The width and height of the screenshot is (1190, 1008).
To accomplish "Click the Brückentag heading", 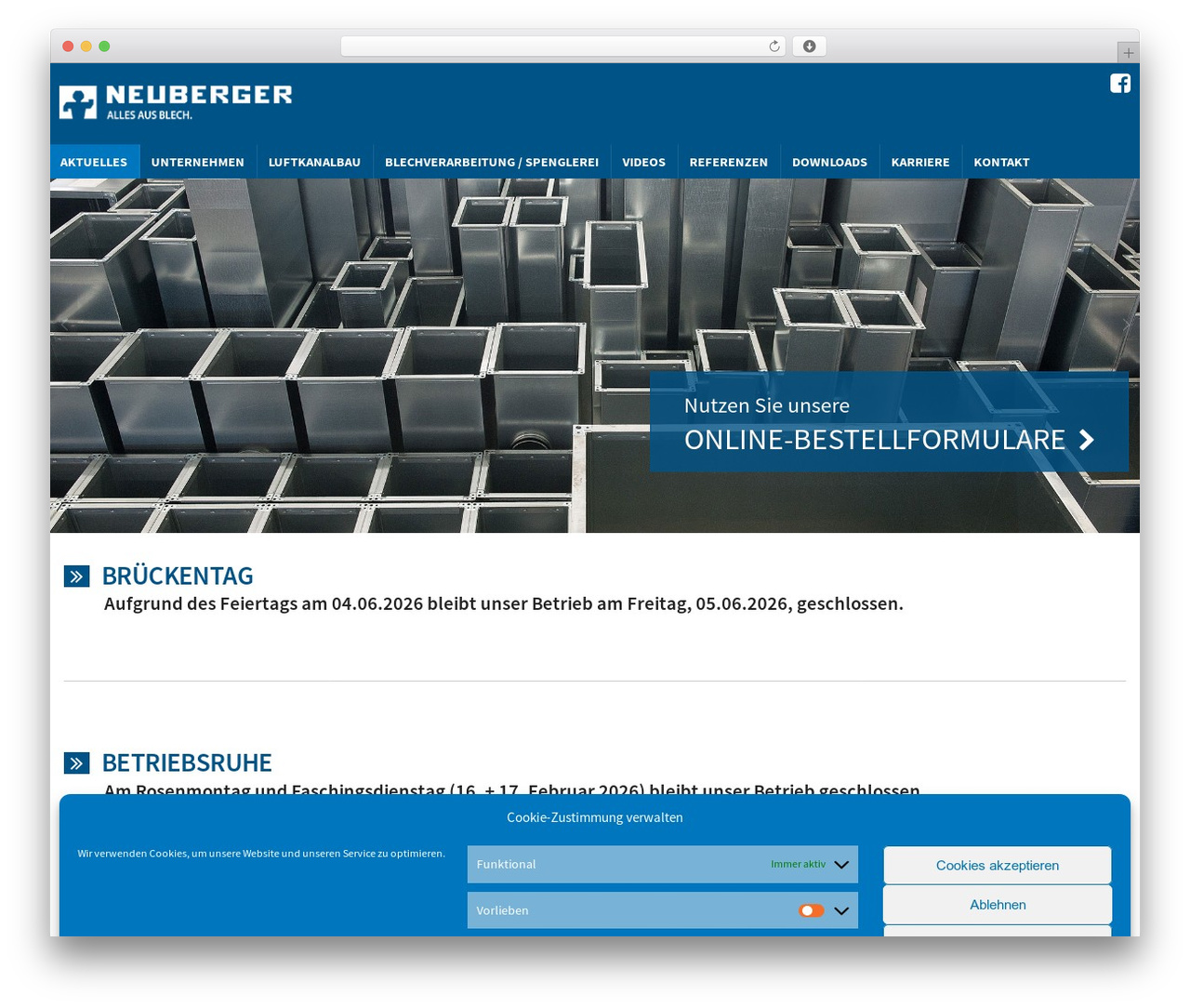I will tap(178, 576).
